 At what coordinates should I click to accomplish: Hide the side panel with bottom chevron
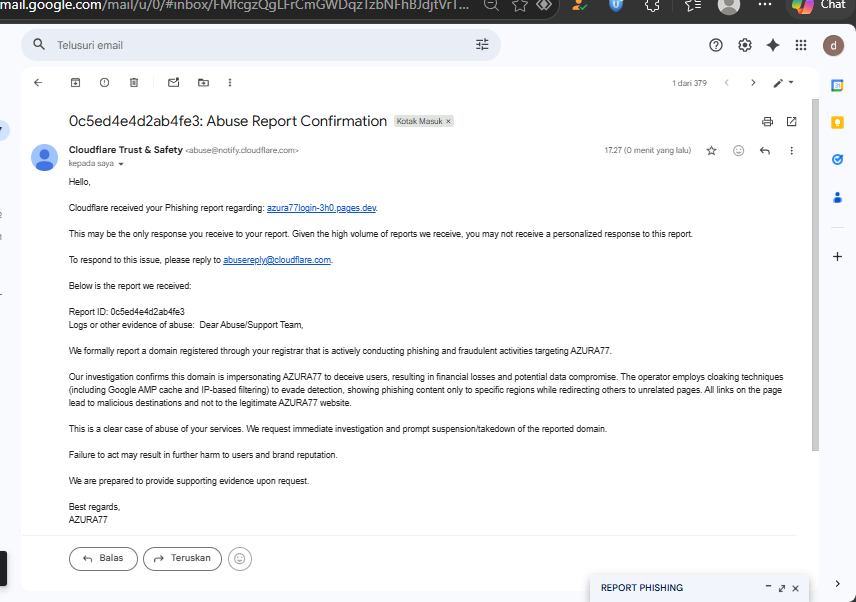click(x=837, y=583)
